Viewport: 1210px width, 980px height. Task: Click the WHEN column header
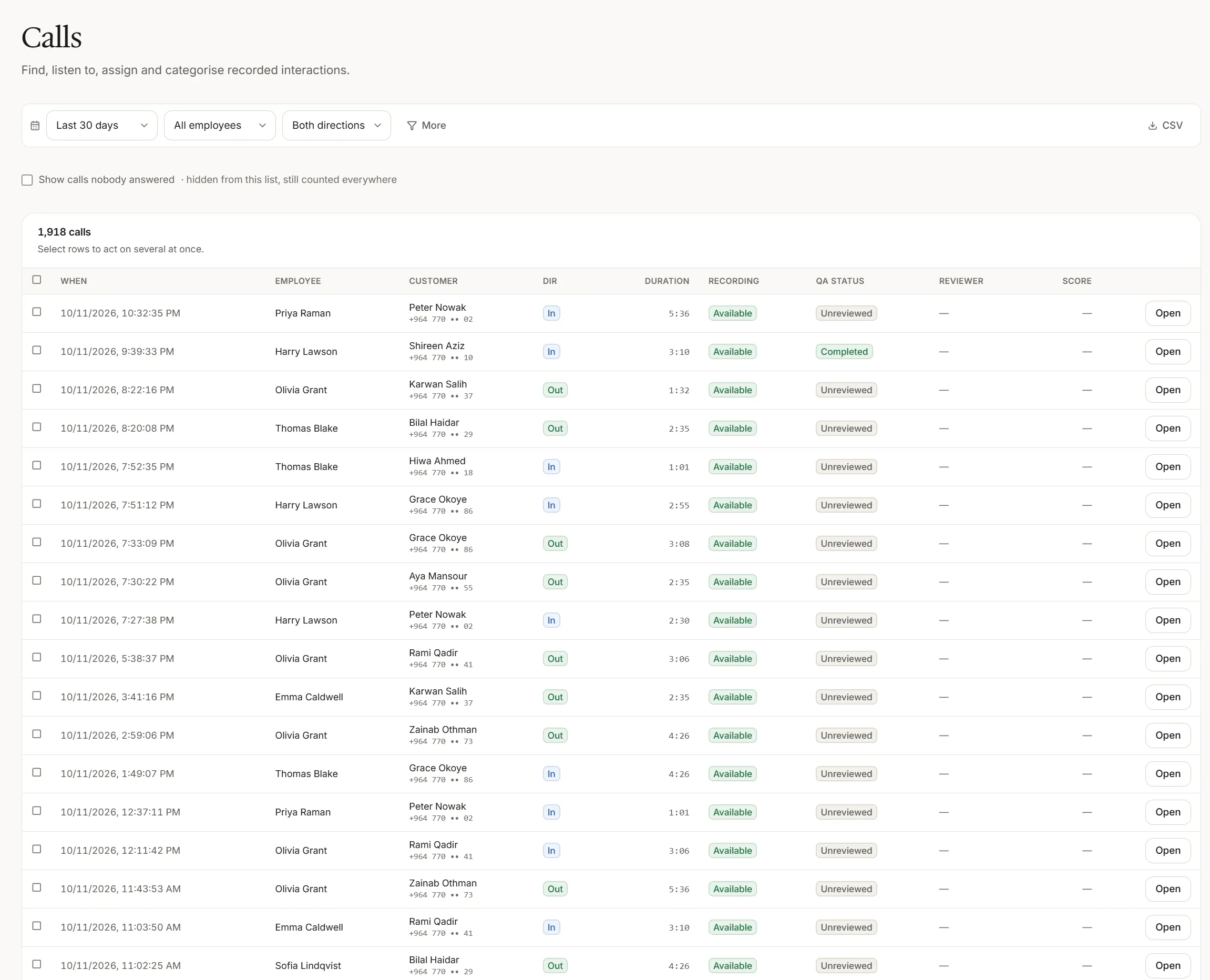[74, 281]
